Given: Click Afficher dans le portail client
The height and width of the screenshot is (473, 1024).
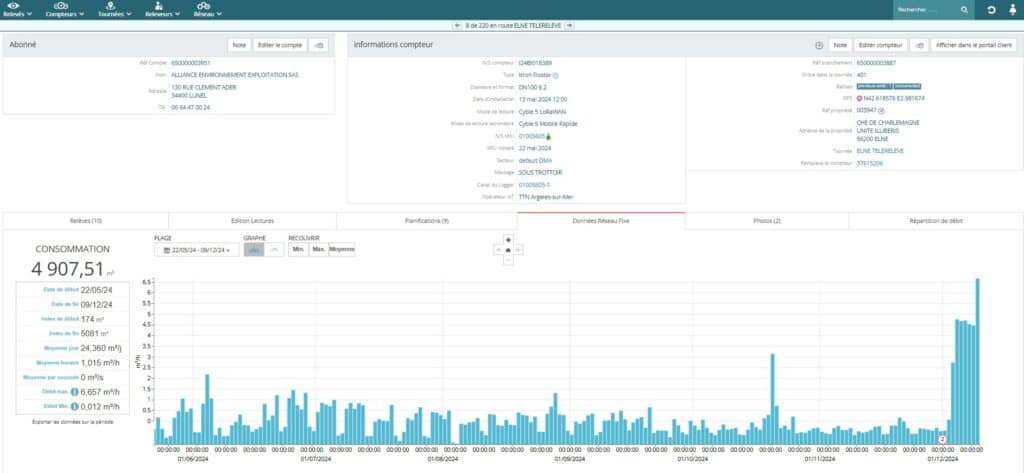Looking at the screenshot, I should click(974, 45).
